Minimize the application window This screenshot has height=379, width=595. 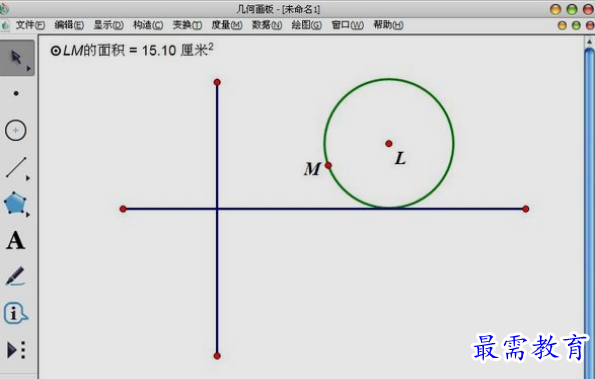coord(556,9)
